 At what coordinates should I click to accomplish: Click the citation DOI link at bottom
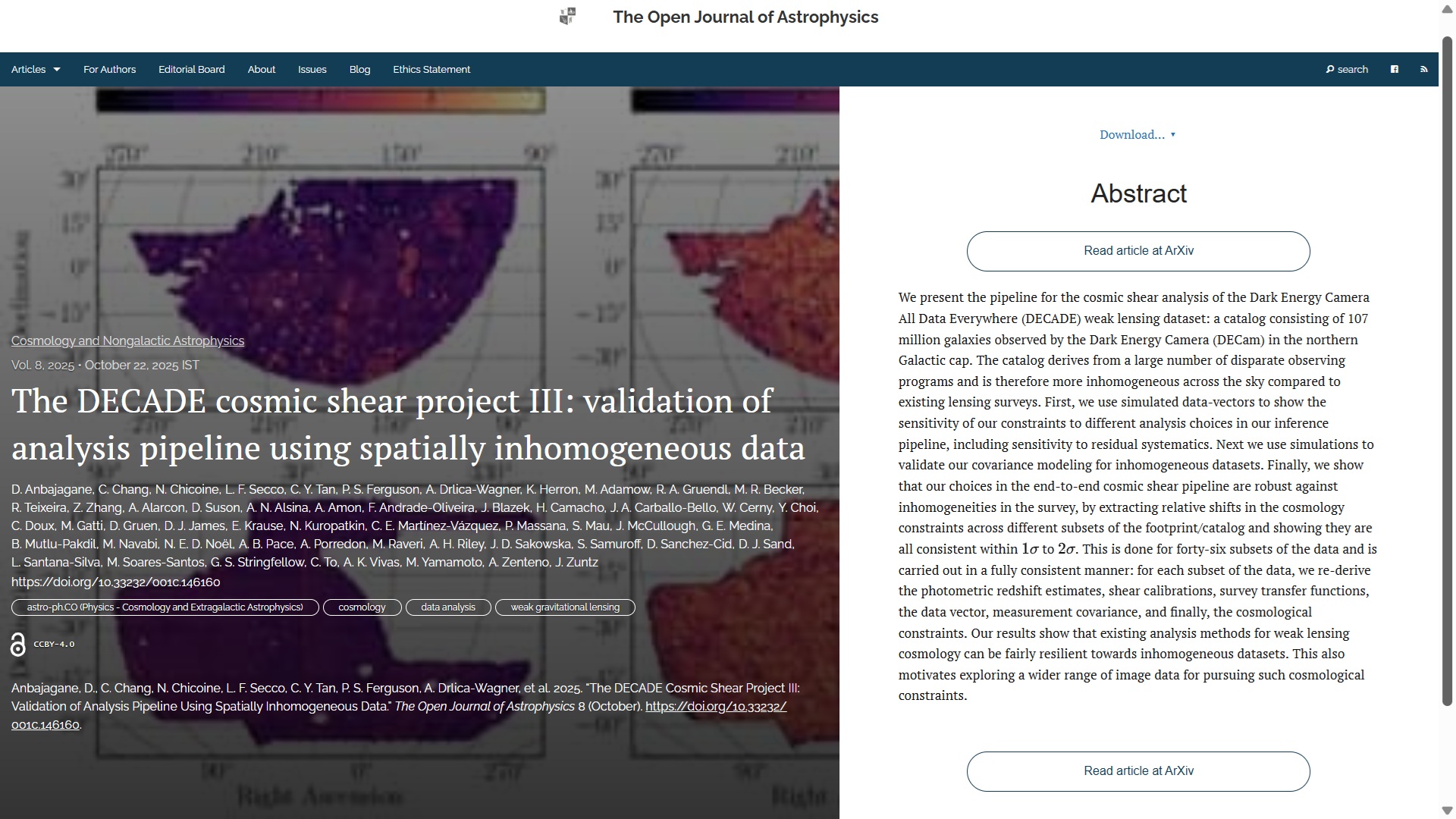pos(715,707)
